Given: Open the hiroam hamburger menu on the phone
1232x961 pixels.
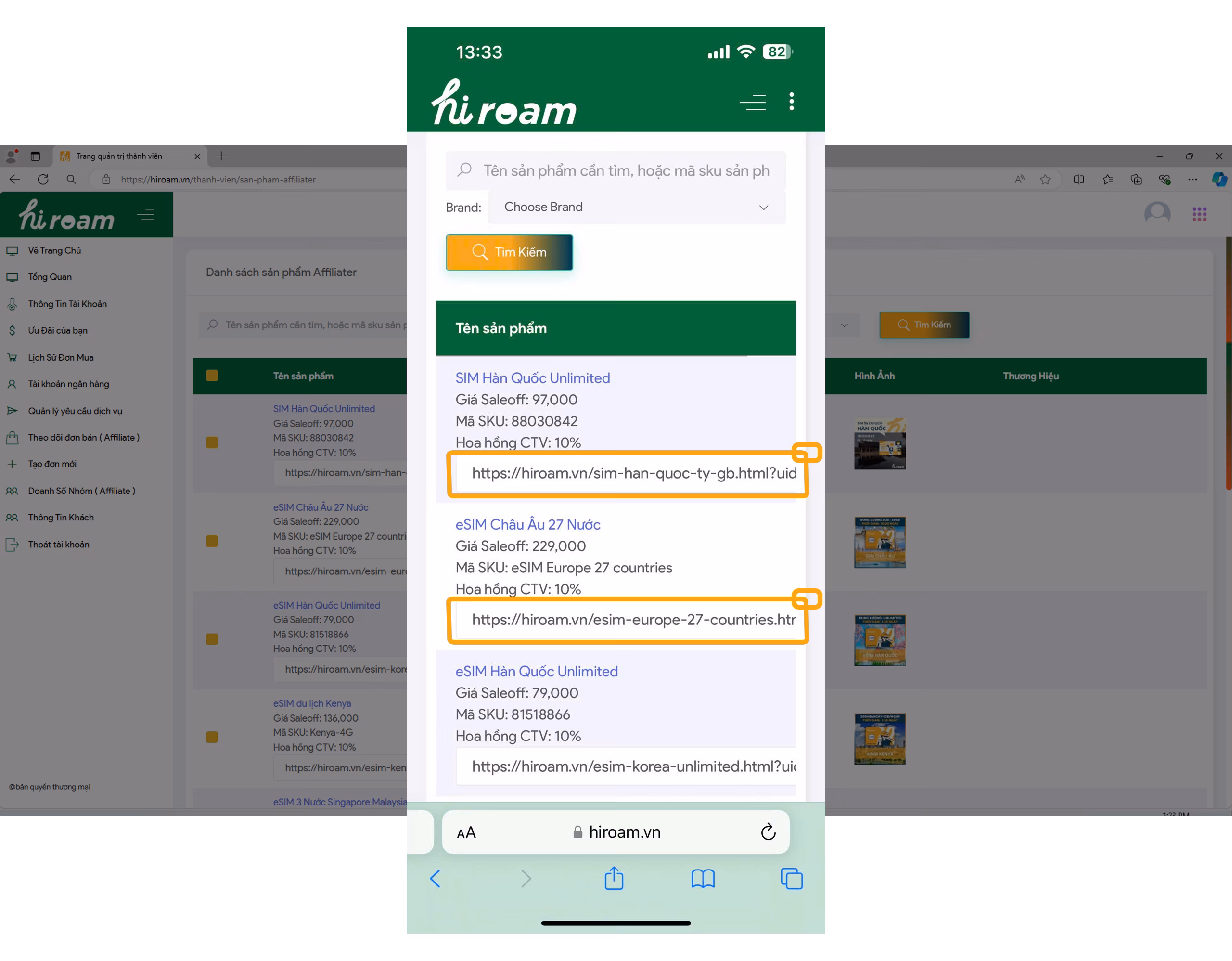Looking at the screenshot, I should tap(753, 102).
